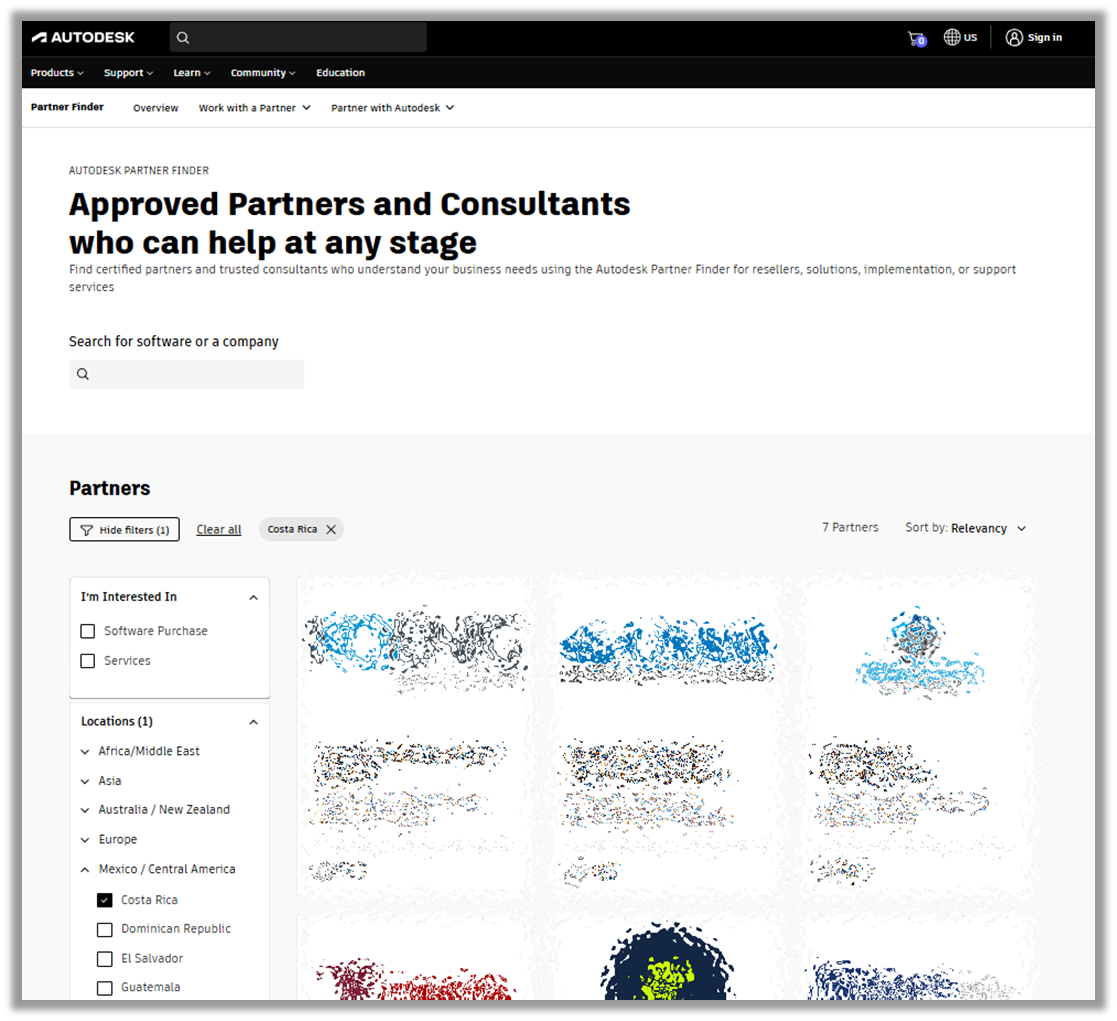Remove the Costa Rica filter chip with X

pyautogui.click(x=331, y=529)
